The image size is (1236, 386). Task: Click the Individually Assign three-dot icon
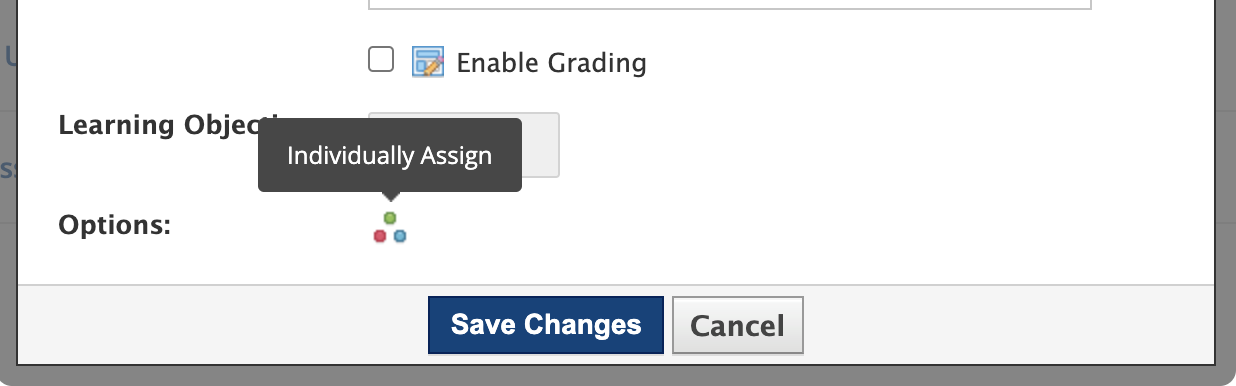click(390, 227)
